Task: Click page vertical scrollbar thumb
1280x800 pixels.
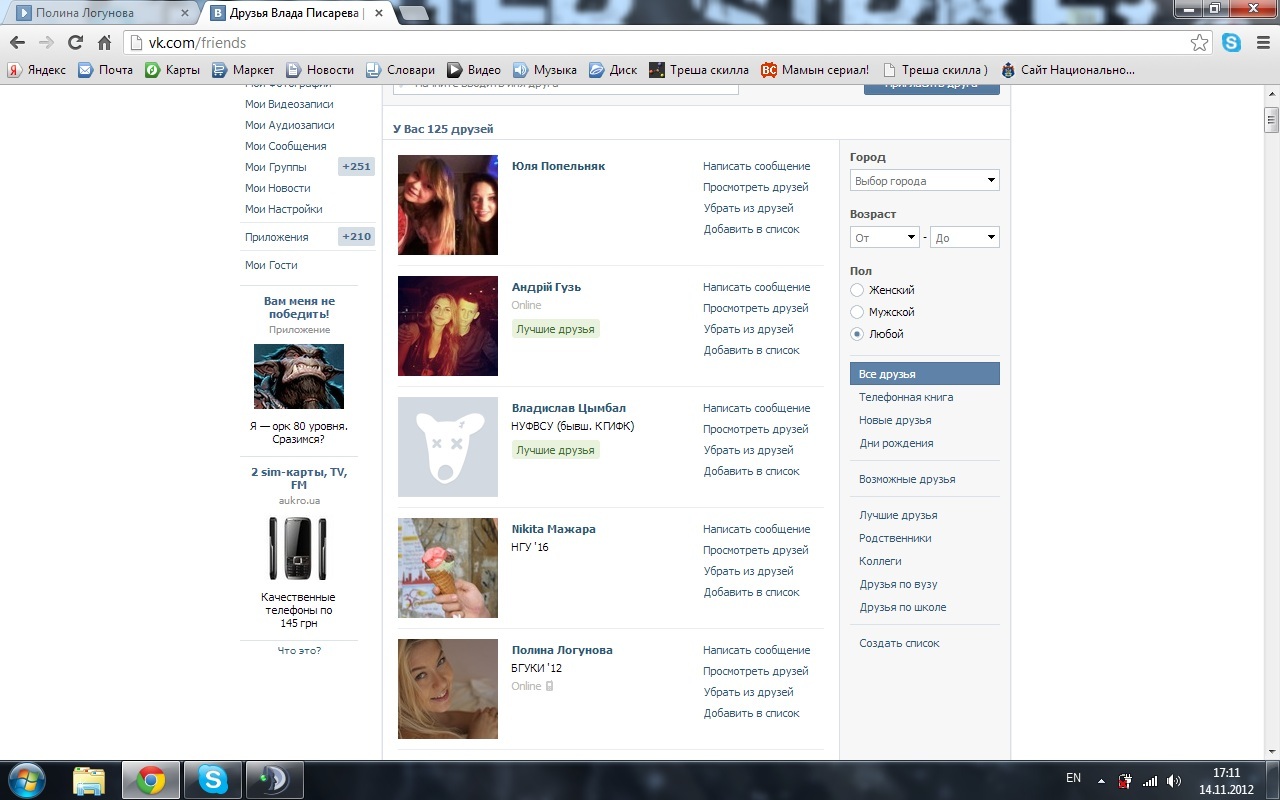Action: 1271,118
